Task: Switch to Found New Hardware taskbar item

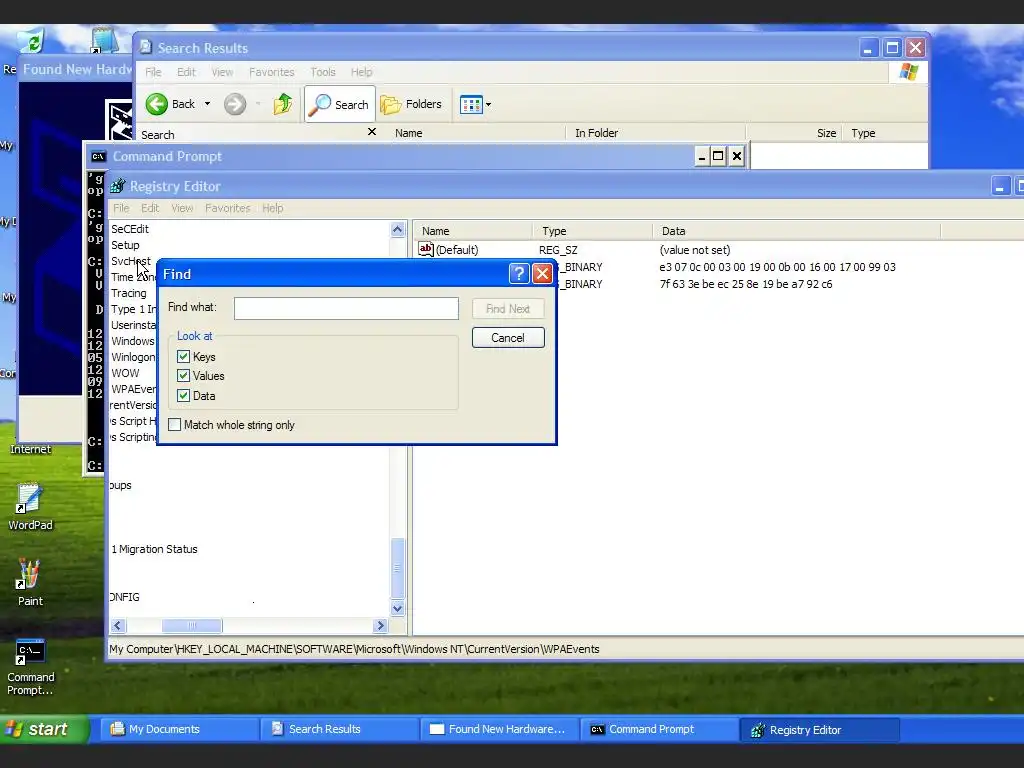Action: pyautogui.click(x=500, y=729)
